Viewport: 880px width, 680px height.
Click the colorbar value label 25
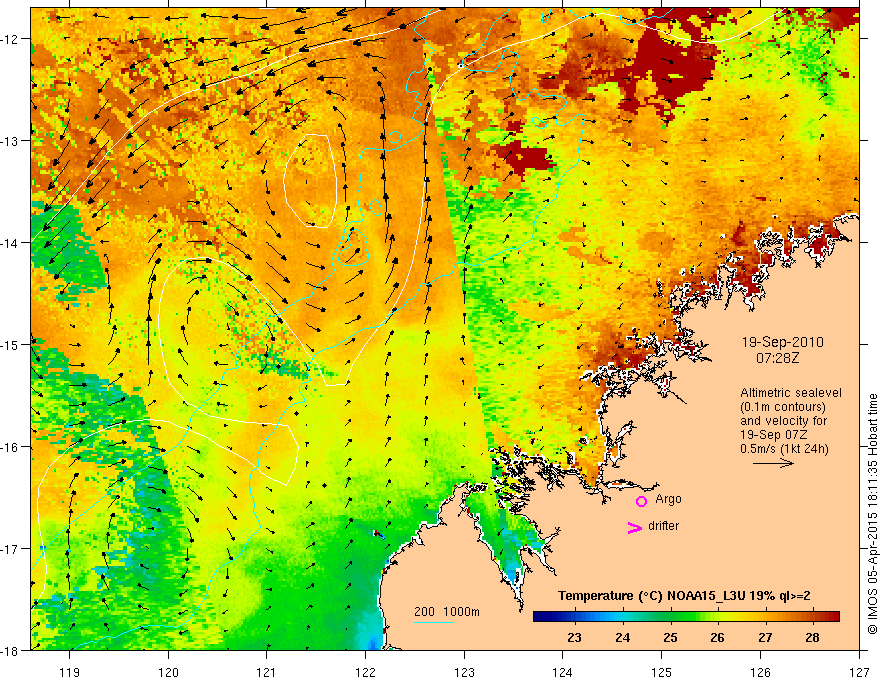tap(670, 638)
